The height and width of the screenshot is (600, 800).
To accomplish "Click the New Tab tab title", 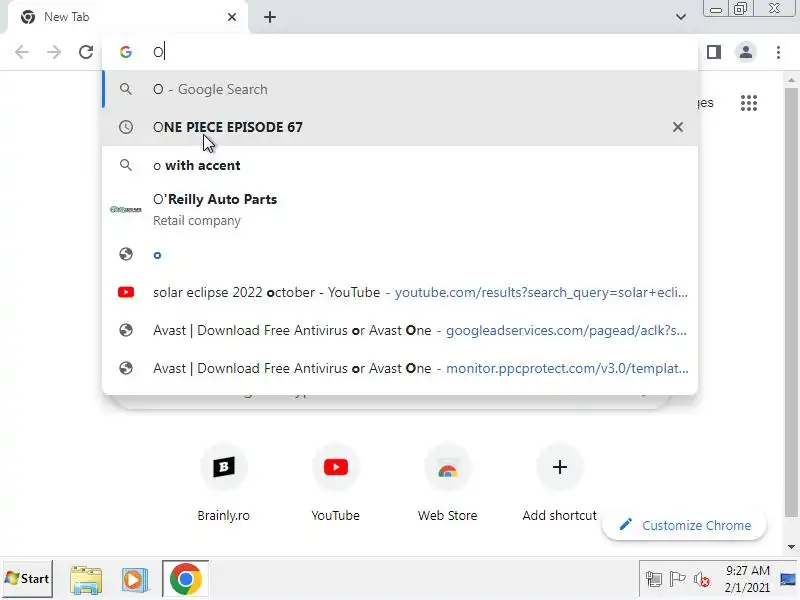I will pyautogui.click(x=66, y=17).
